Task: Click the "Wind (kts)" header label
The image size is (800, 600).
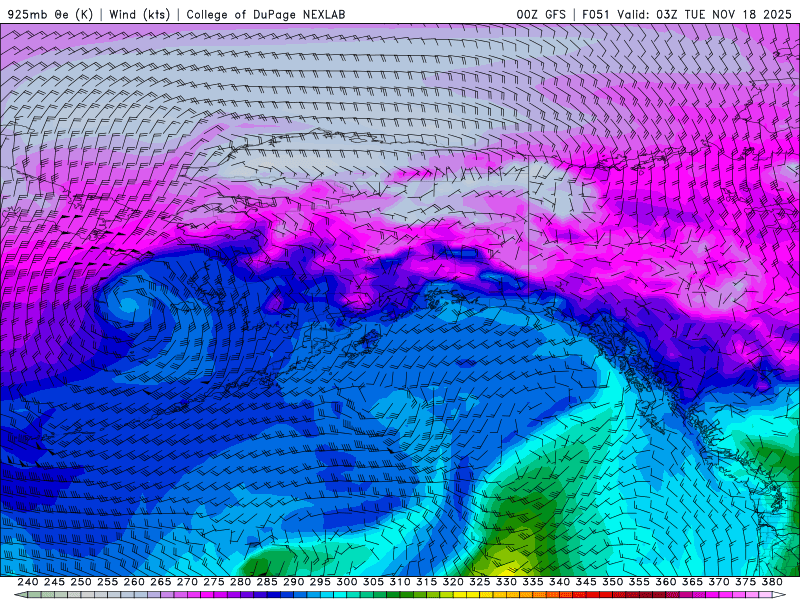Action: tap(139, 14)
